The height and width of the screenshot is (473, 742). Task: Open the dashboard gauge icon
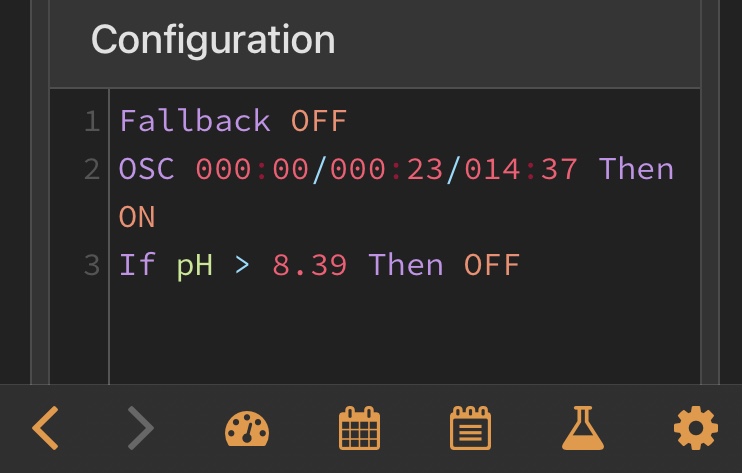[246, 429]
